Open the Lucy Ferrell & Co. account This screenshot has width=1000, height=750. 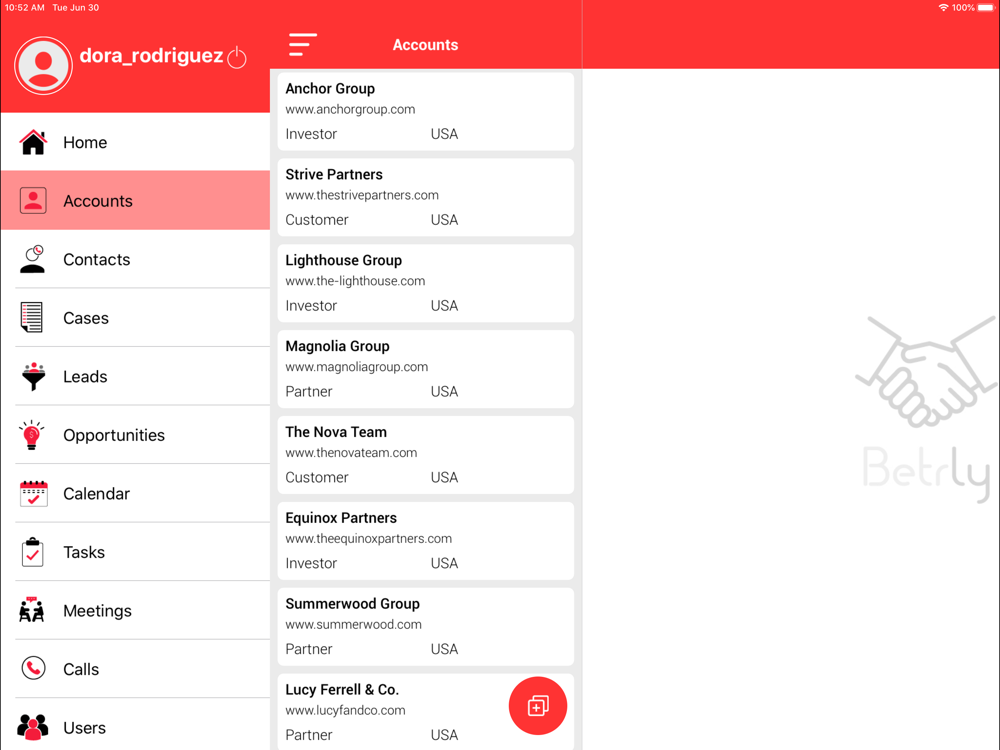click(x=425, y=712)
